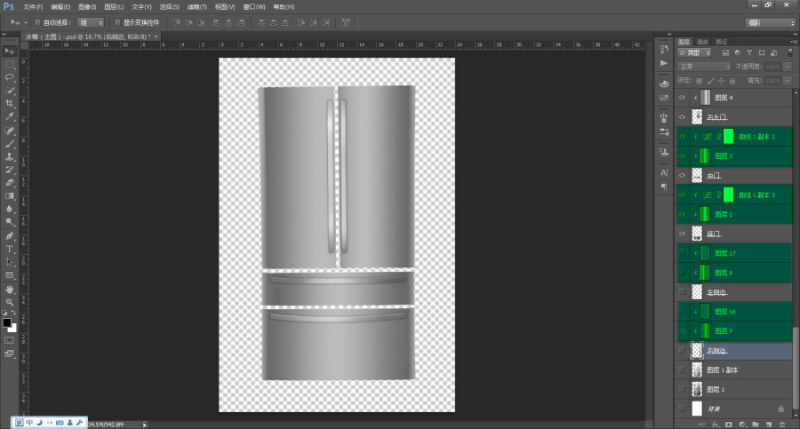Select the Crop tool

pyautogui.click(x=9, y=104)
